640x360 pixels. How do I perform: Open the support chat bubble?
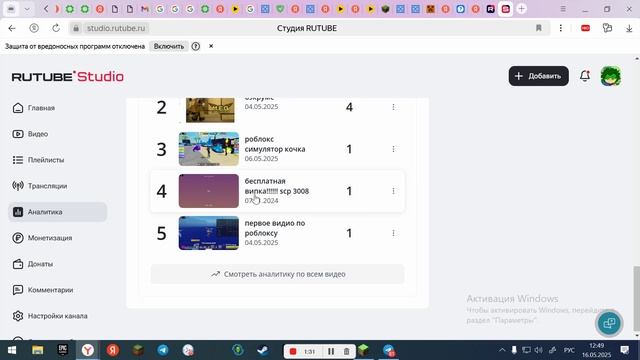click(x=609, y=323)
